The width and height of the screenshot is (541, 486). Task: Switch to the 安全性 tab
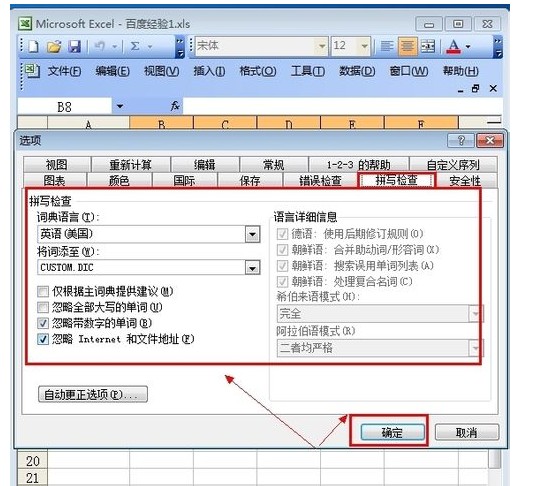click(x=465, y=180)
